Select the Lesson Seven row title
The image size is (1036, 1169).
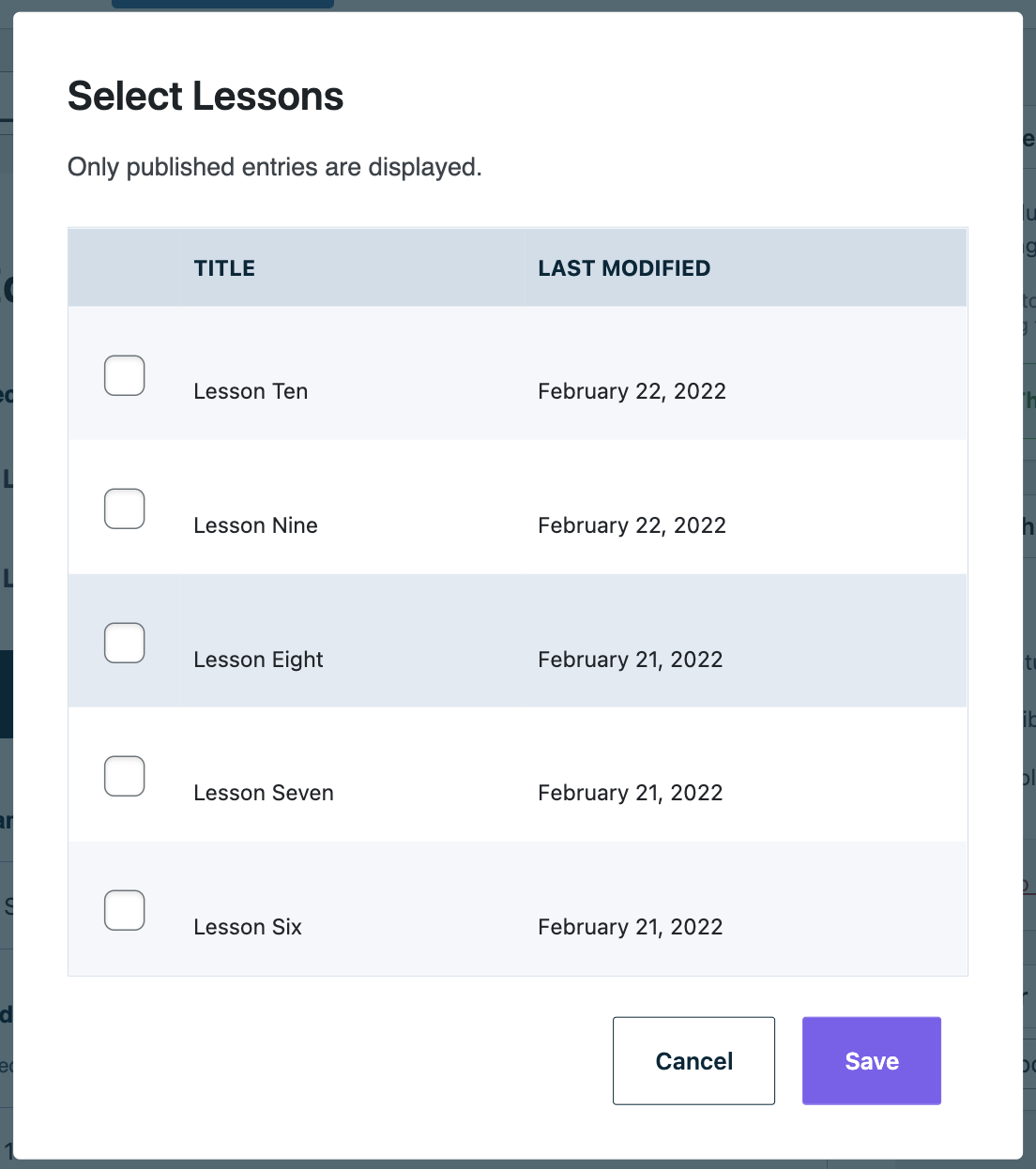263,792
